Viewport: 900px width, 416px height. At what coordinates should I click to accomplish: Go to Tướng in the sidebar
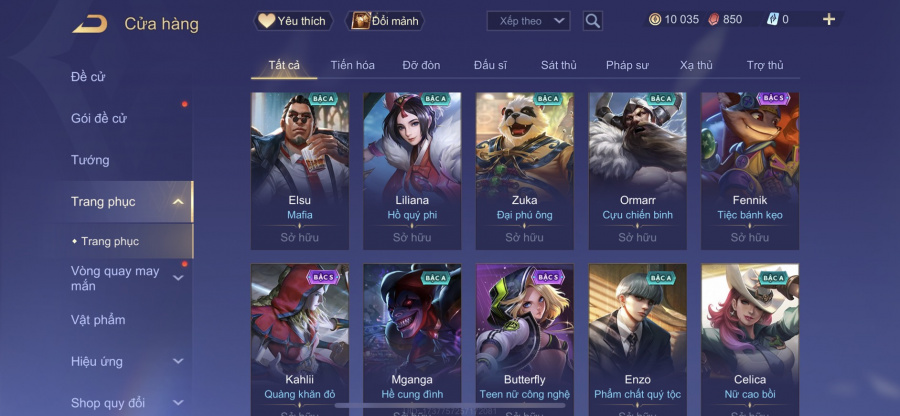[x=90, y=160]
